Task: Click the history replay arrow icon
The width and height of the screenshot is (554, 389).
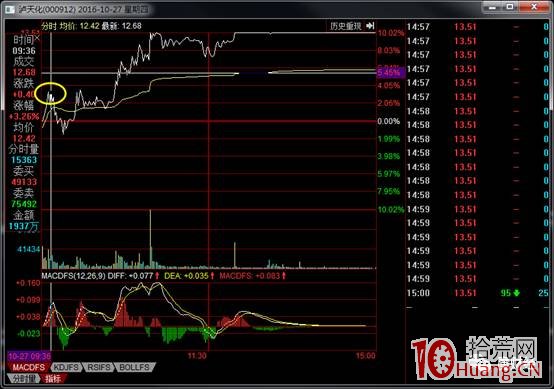Action: point(370,26)
